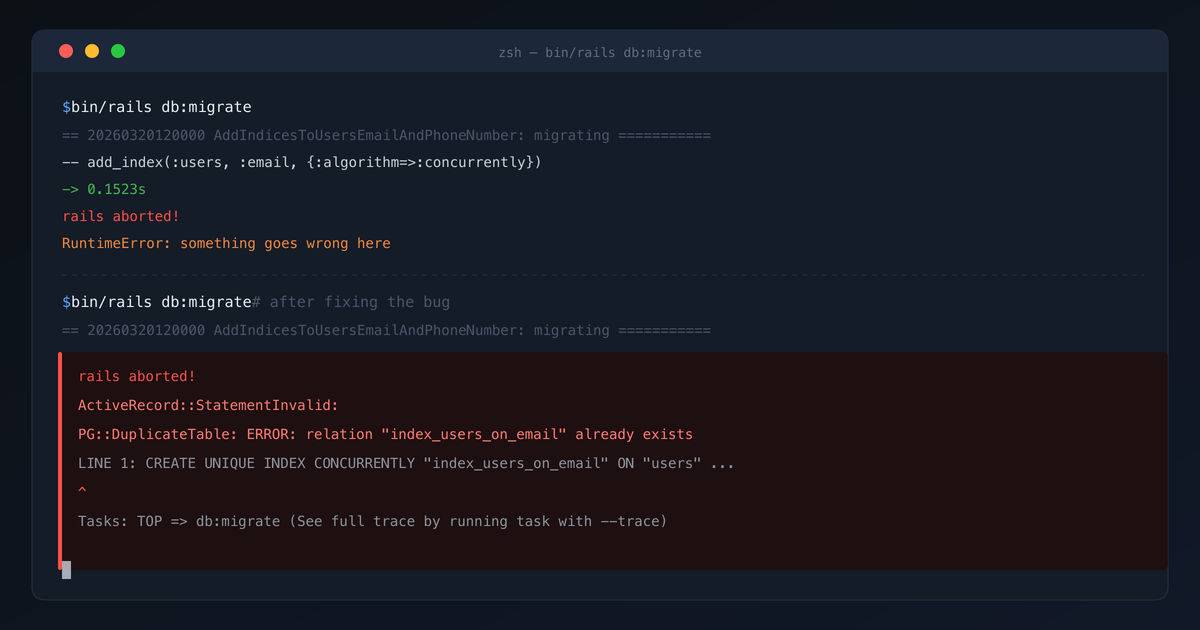The width and height of the screenshot is (1200, 630).
Task: Click the green zoom traffic light
Action: pyautogui.click(x=118, y=50)
